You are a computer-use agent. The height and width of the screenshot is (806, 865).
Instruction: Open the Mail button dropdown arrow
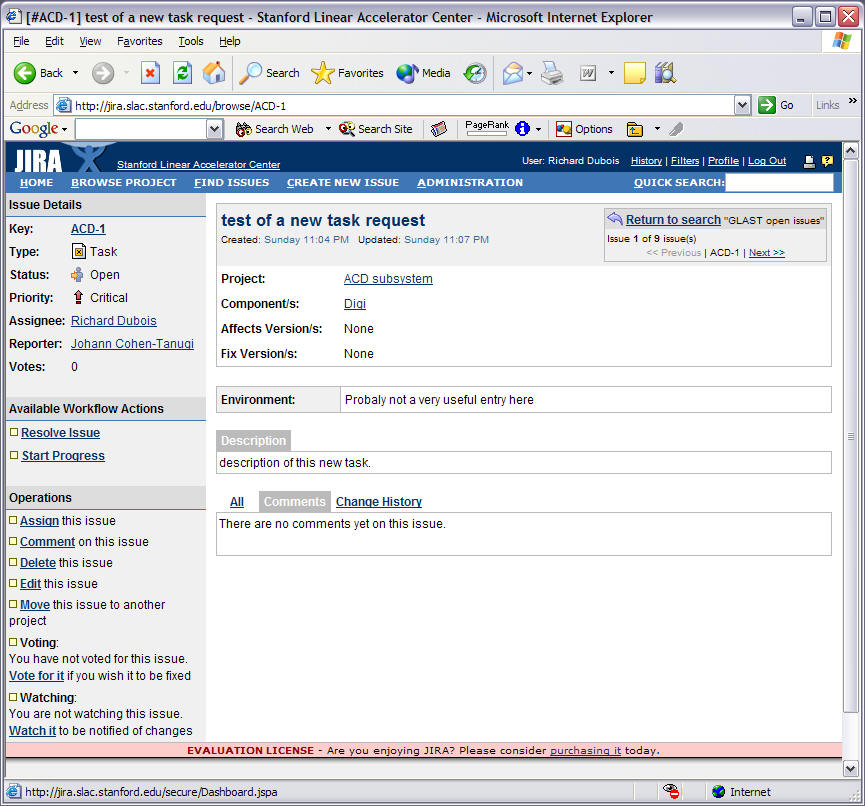pyautogui.click(x=530, y=73)
